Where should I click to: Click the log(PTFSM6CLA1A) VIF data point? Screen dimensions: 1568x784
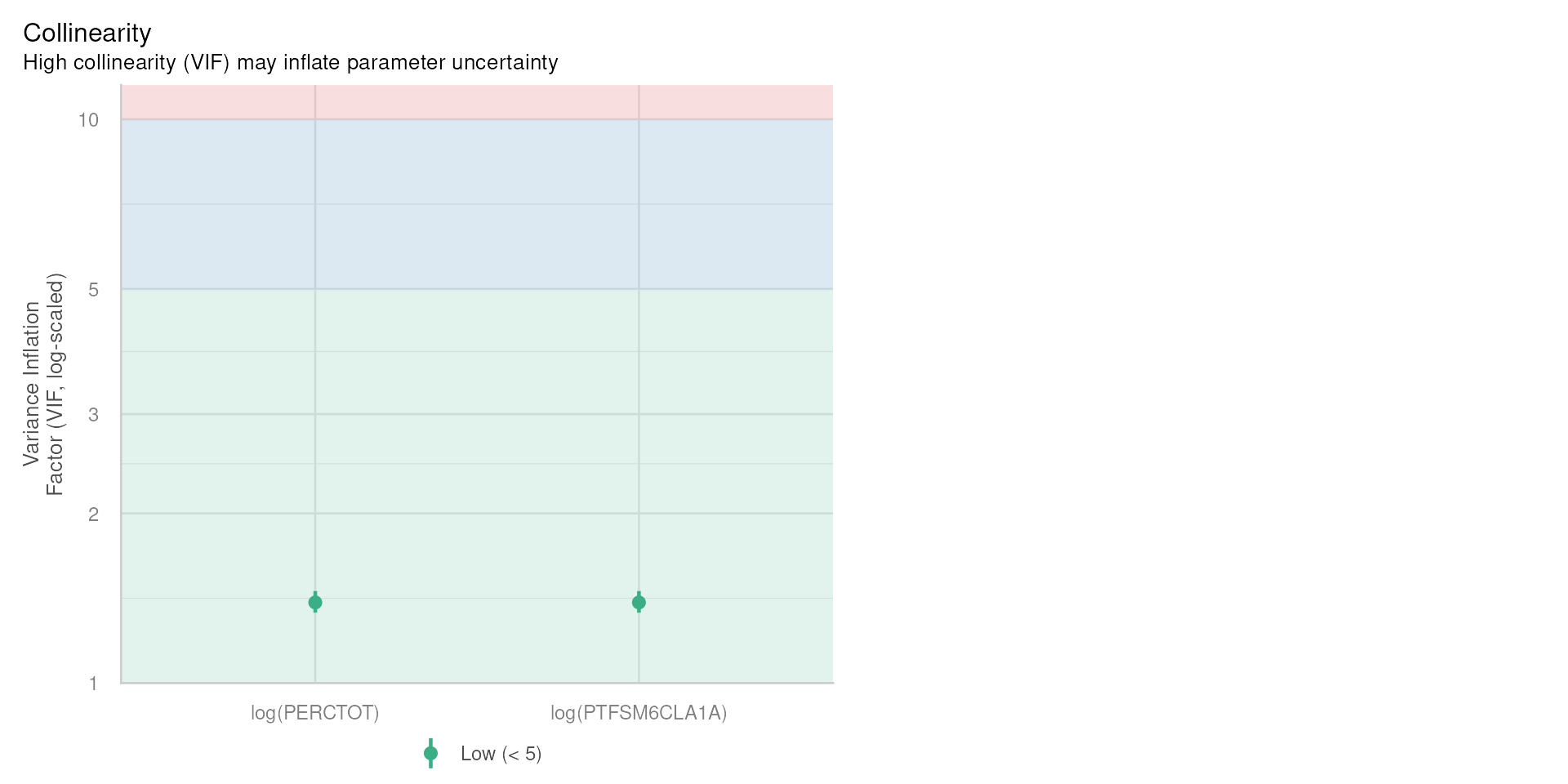(x=639, y=603)
